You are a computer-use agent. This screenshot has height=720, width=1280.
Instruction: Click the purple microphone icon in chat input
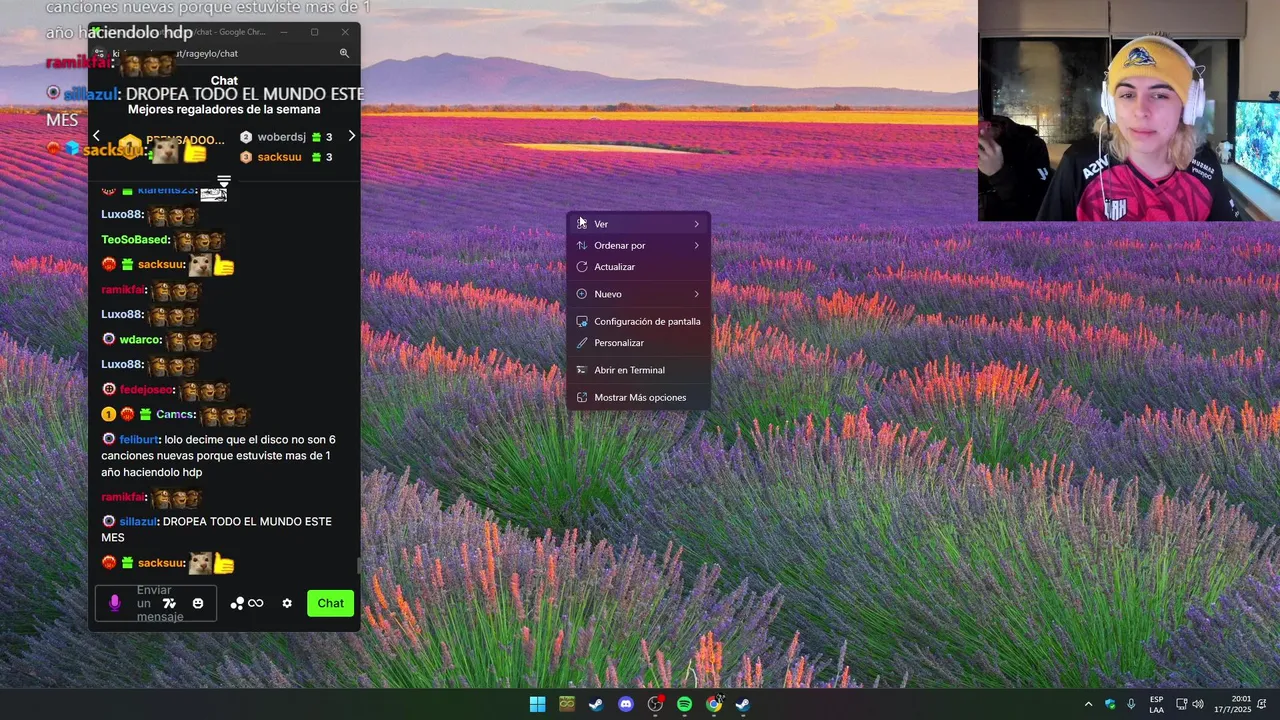click(x=114, y=603)
